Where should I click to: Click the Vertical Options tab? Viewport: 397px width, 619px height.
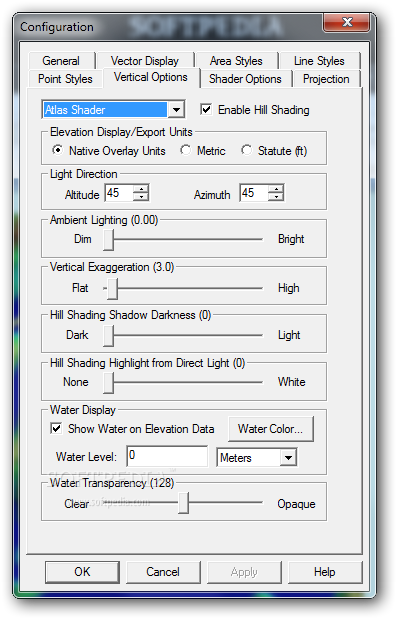coord(151,77)
